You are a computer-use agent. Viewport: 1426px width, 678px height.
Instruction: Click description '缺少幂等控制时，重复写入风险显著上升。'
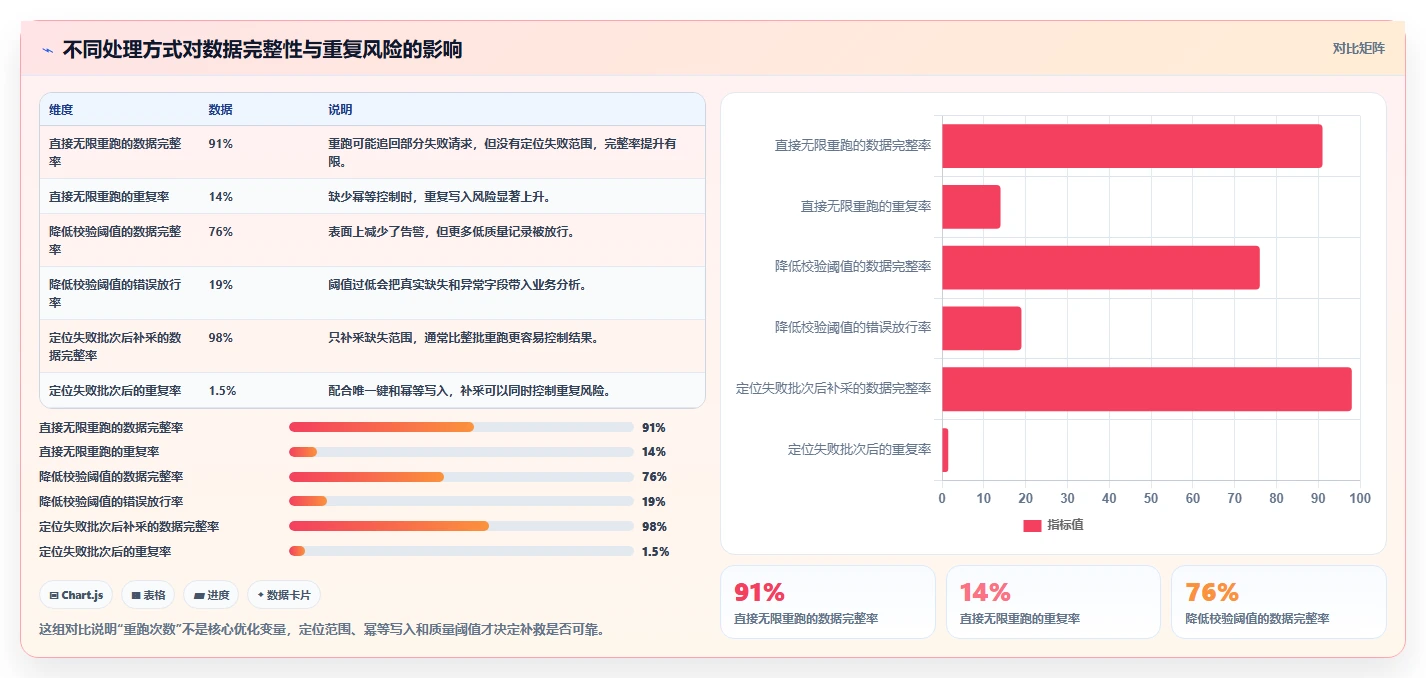coord(439,197)
